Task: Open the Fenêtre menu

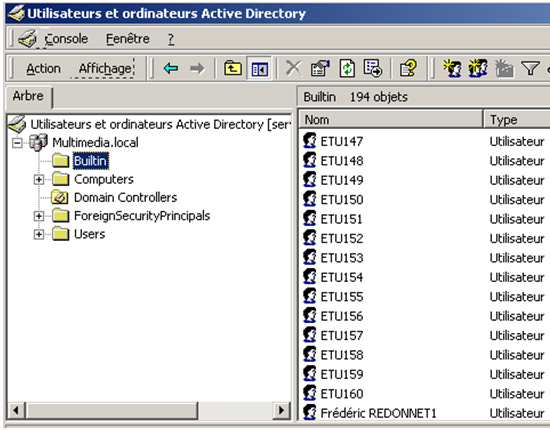Action: [x=128, y=39]
